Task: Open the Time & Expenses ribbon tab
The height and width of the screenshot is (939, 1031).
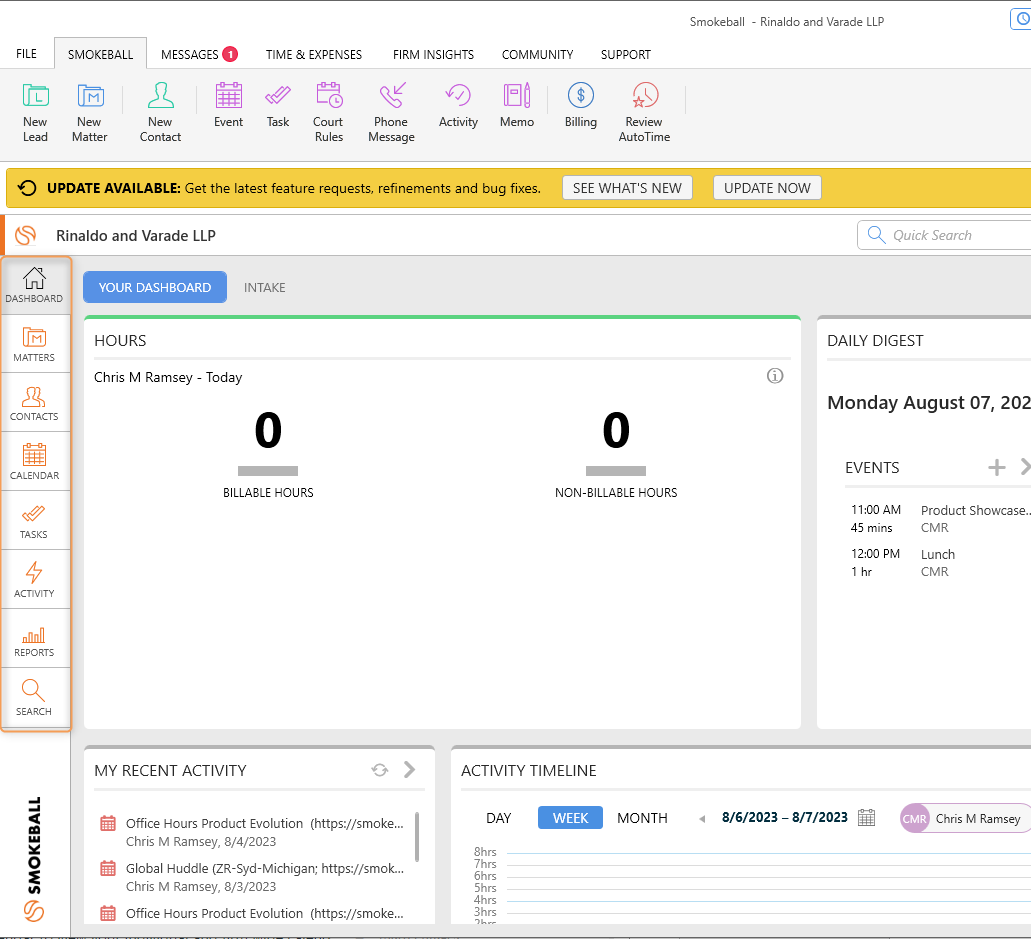Action: (x=314, y=54)
